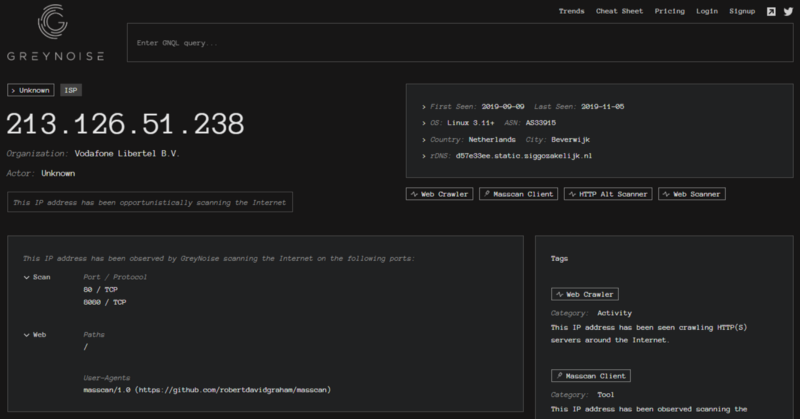Open the external link icon in header
The image size is (800, 419).
click(x=771, y=11)
